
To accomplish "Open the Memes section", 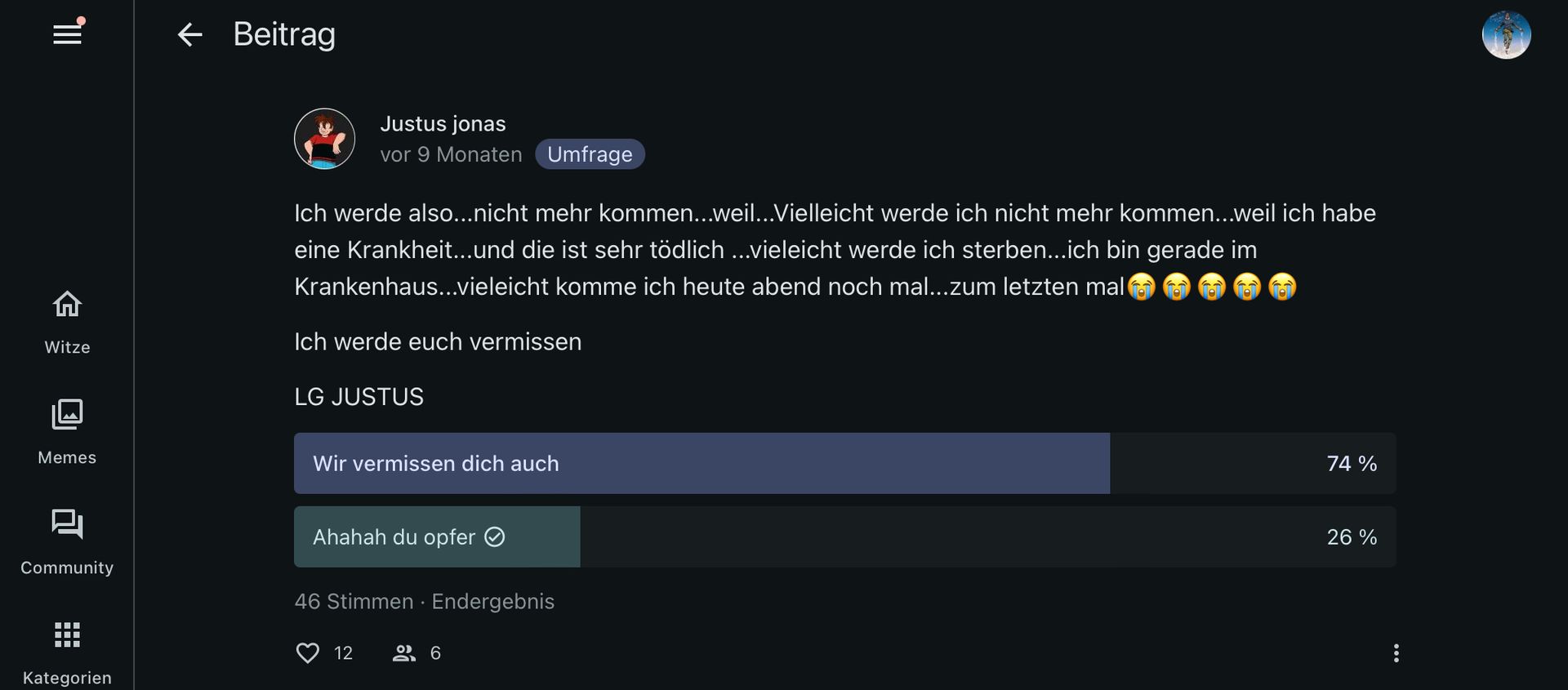I will (67, 431).
